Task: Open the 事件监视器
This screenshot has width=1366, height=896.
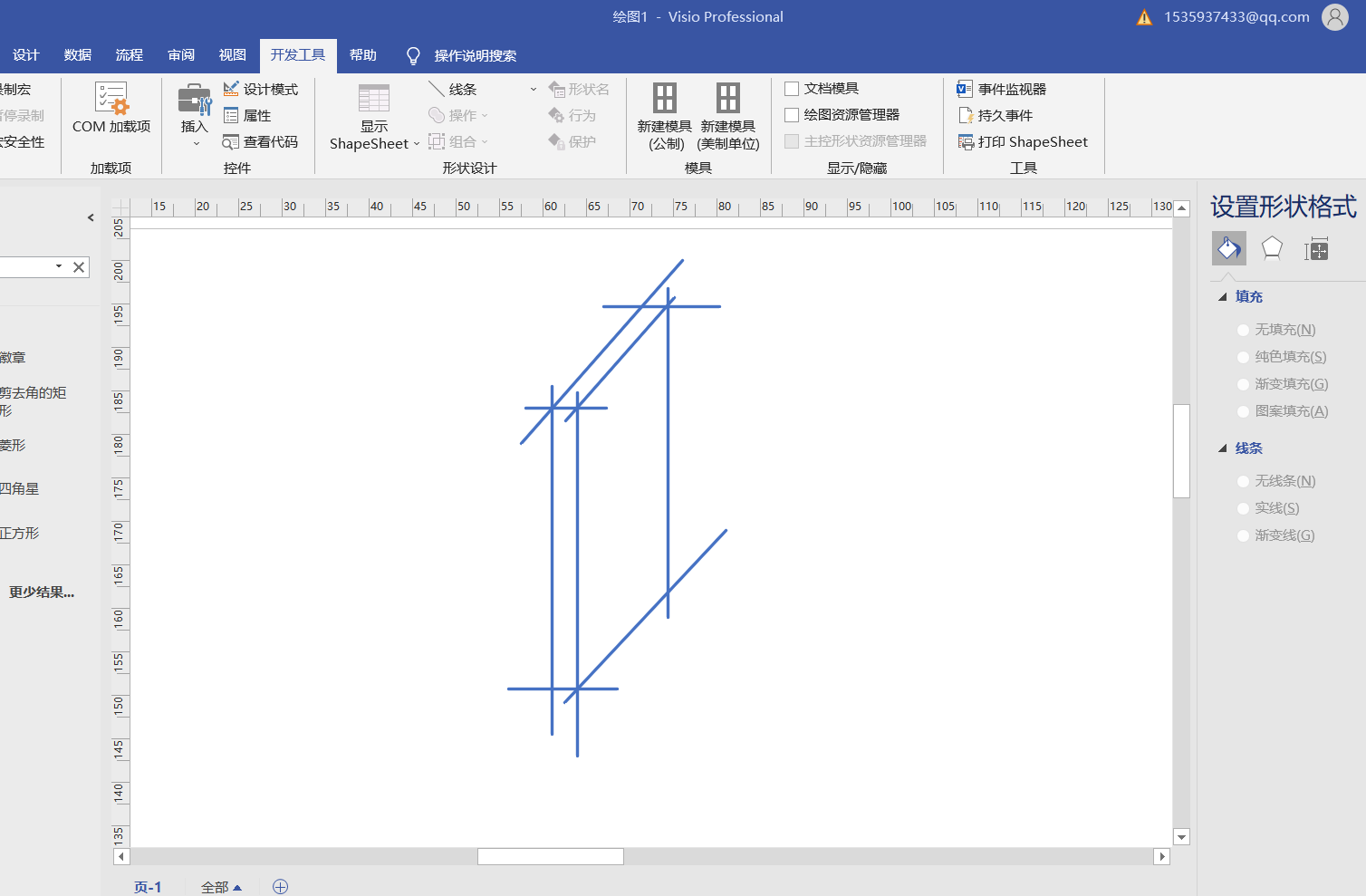Action: pos(1005,89)
